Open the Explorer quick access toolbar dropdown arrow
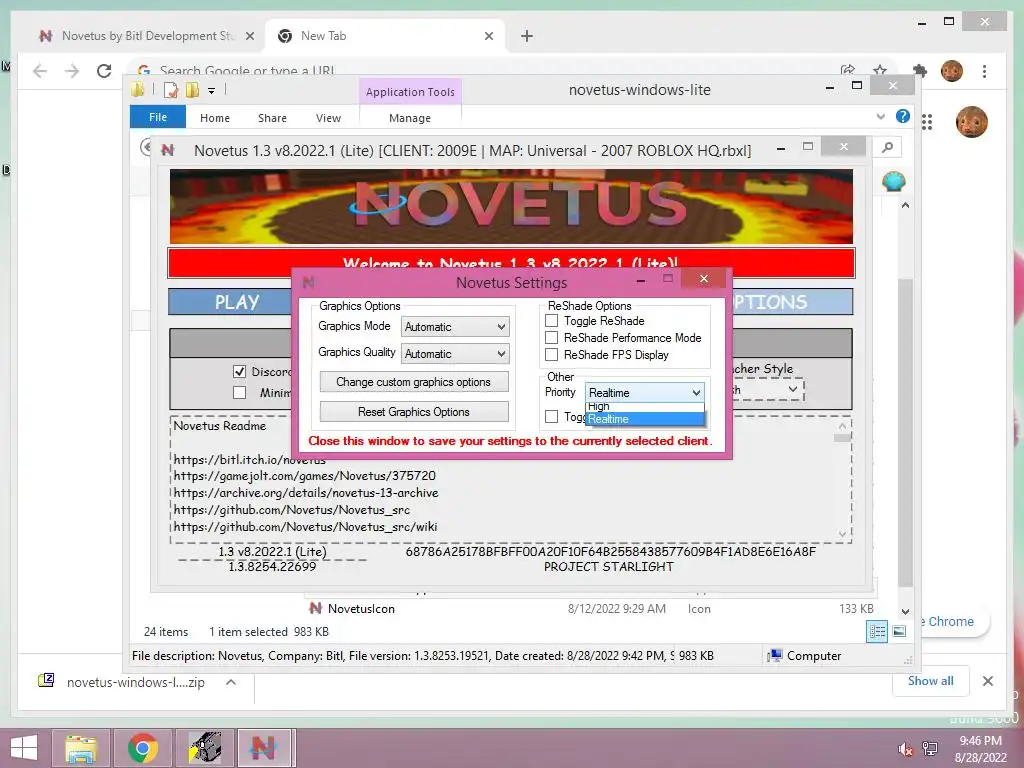The width and height of the screenshot is (1024, 768). [x=212, y=91]
